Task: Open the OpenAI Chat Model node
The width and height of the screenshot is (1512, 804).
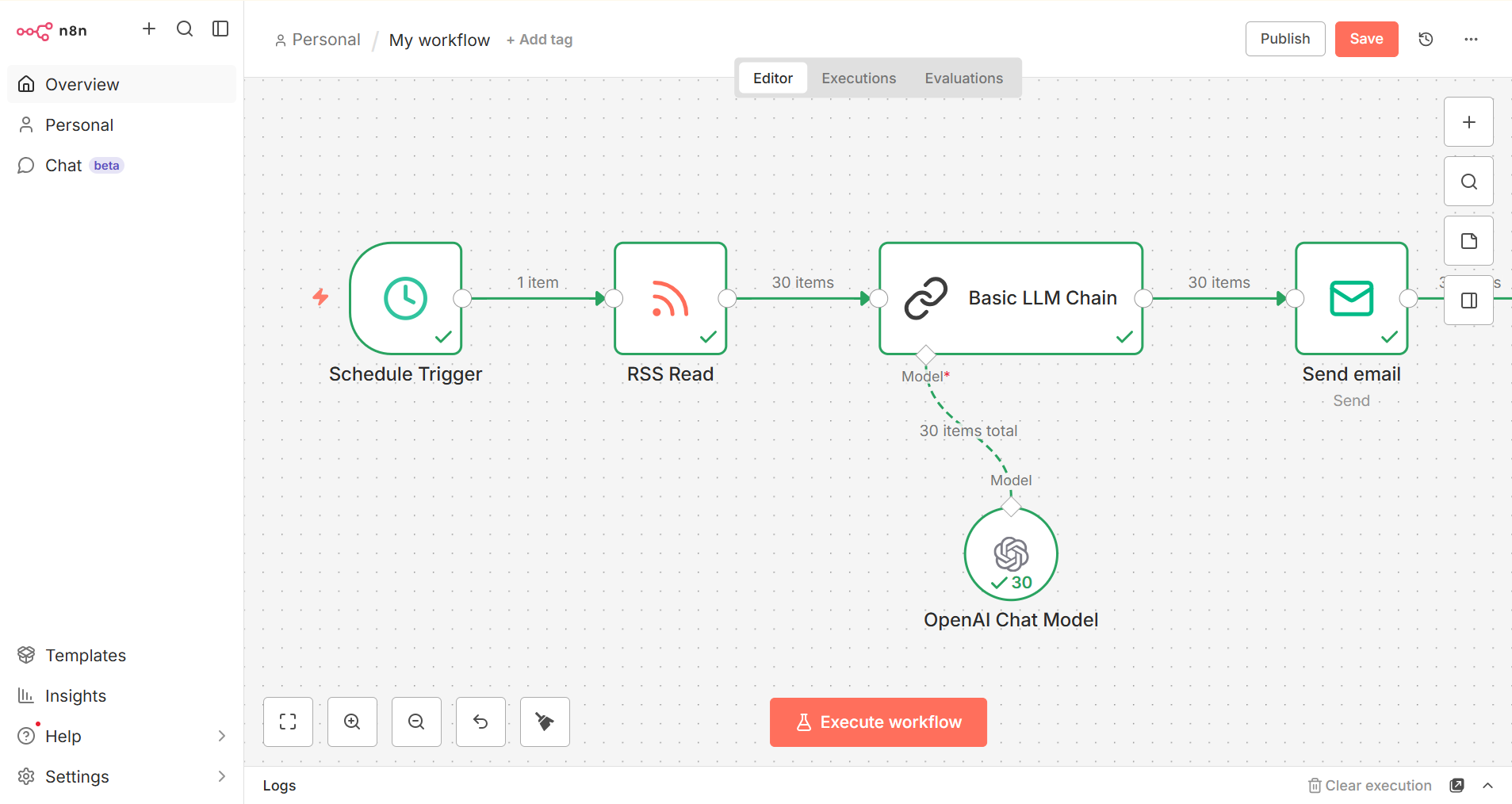Action: [x=1010, y=554]
